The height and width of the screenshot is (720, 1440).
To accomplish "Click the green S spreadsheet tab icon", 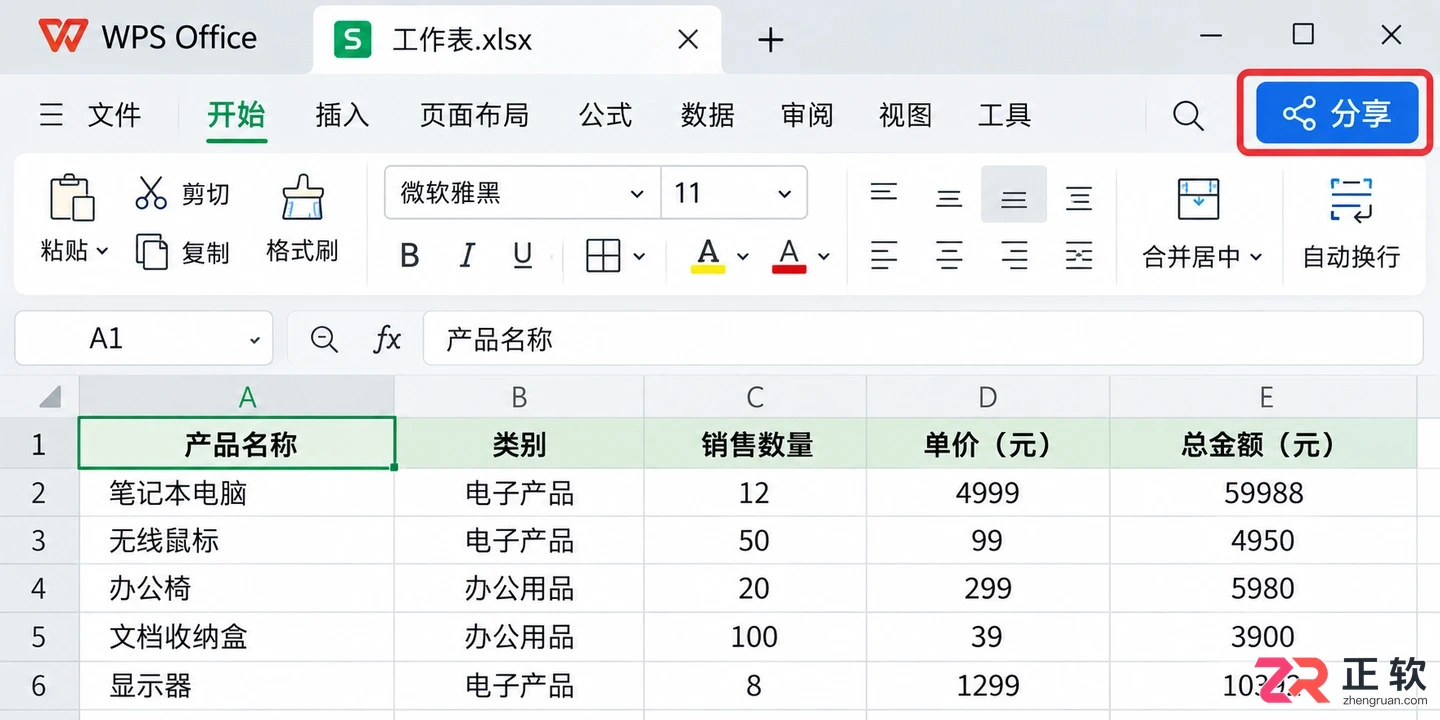I will pos(352,39).
